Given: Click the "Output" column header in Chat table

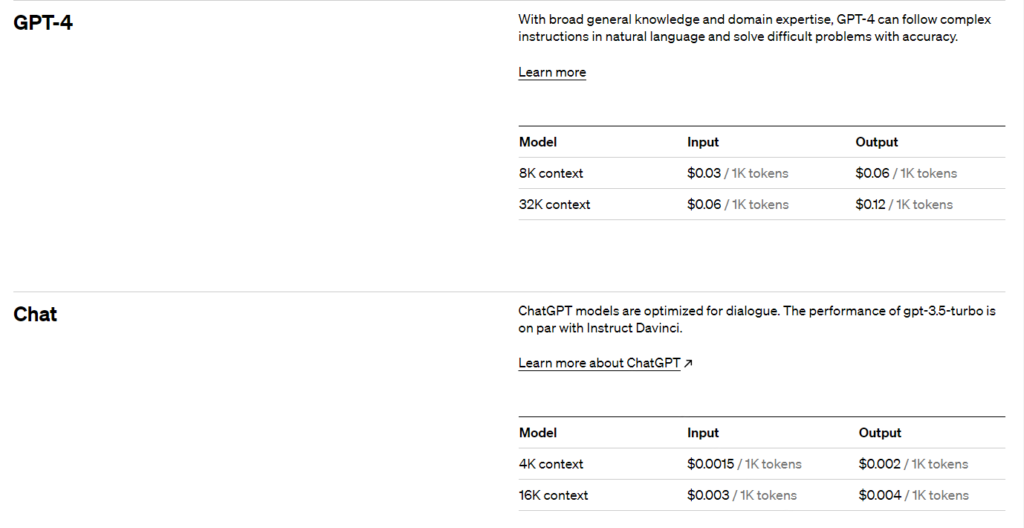Looking at the screenshot, I should [880, 433].
